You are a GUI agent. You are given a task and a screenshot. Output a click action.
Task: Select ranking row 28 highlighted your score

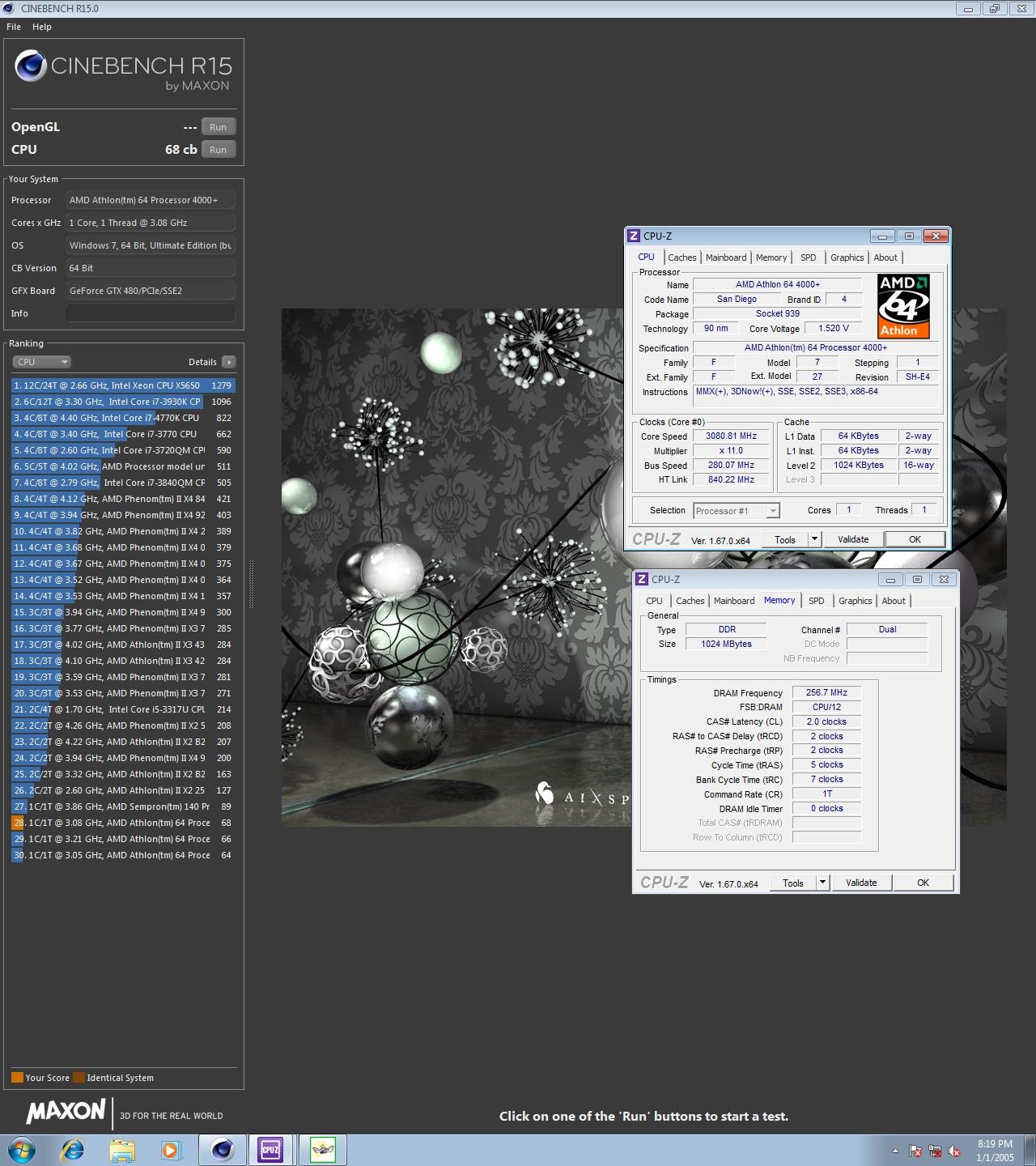tap(123, 823)
